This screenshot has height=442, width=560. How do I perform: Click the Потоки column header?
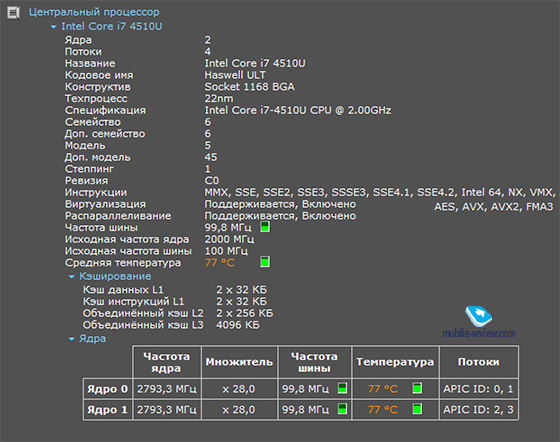tap(479, 362)
